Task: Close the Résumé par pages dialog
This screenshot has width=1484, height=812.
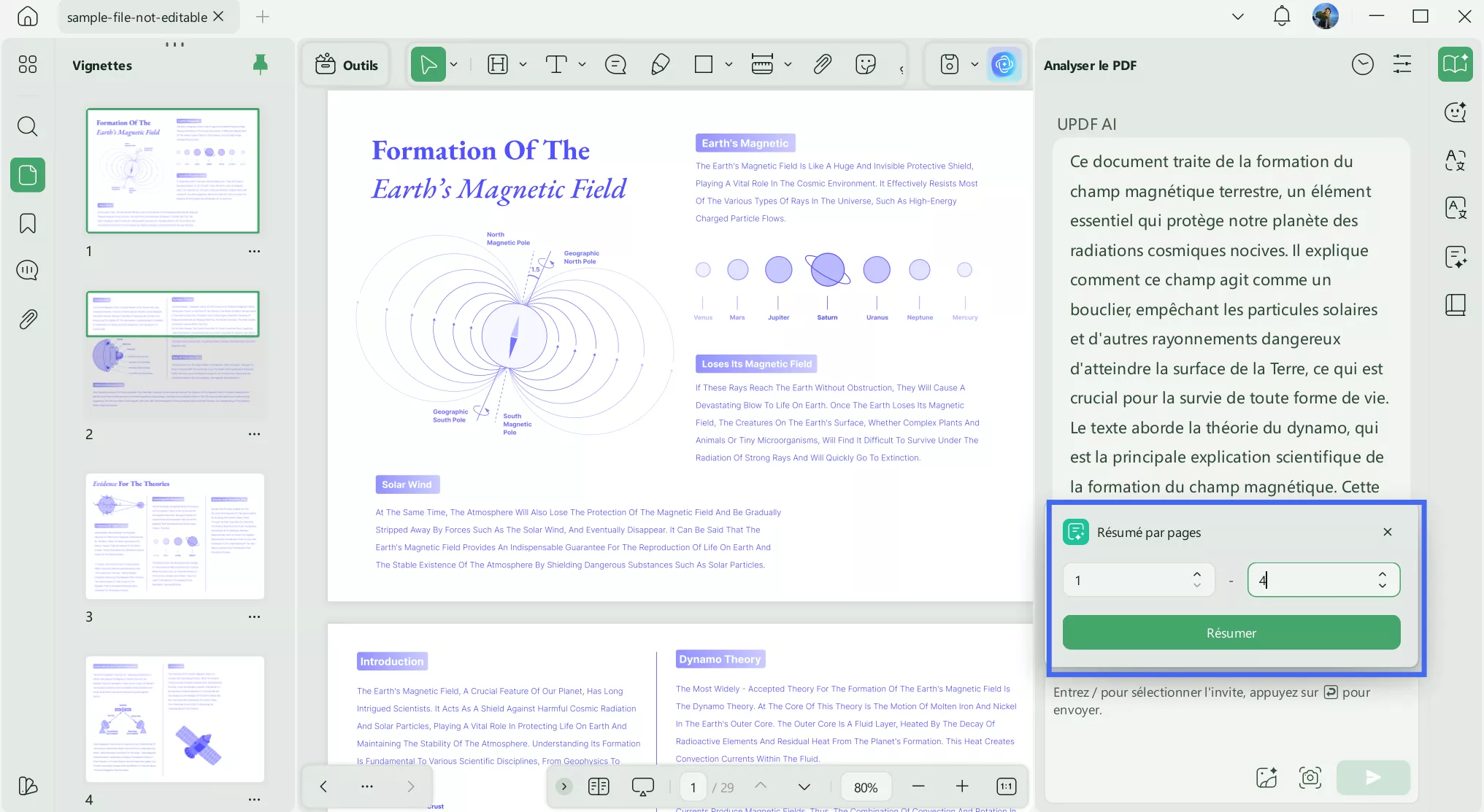Action: point(1387,532)
